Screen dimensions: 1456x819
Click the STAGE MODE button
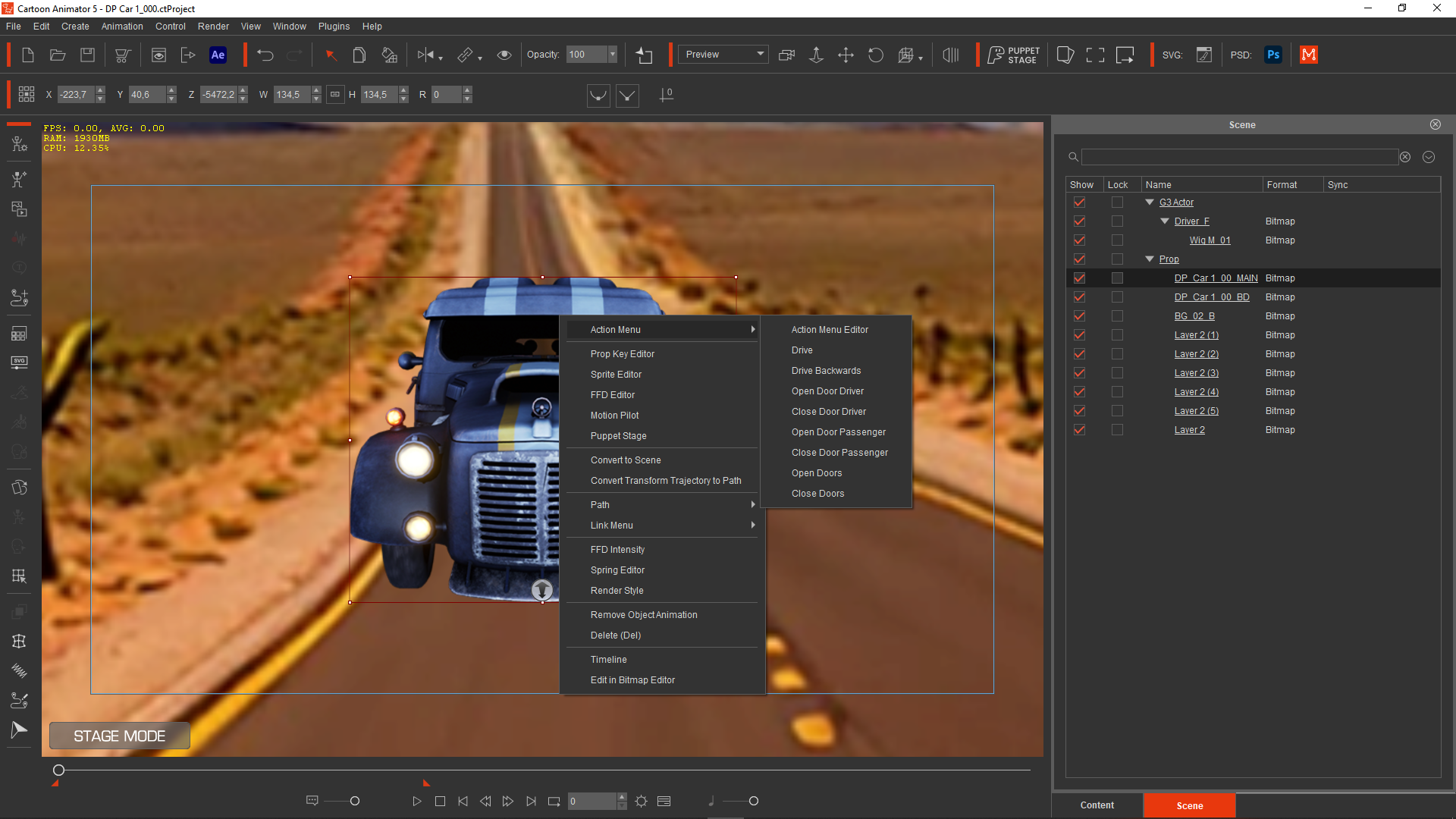click(120, 736)
